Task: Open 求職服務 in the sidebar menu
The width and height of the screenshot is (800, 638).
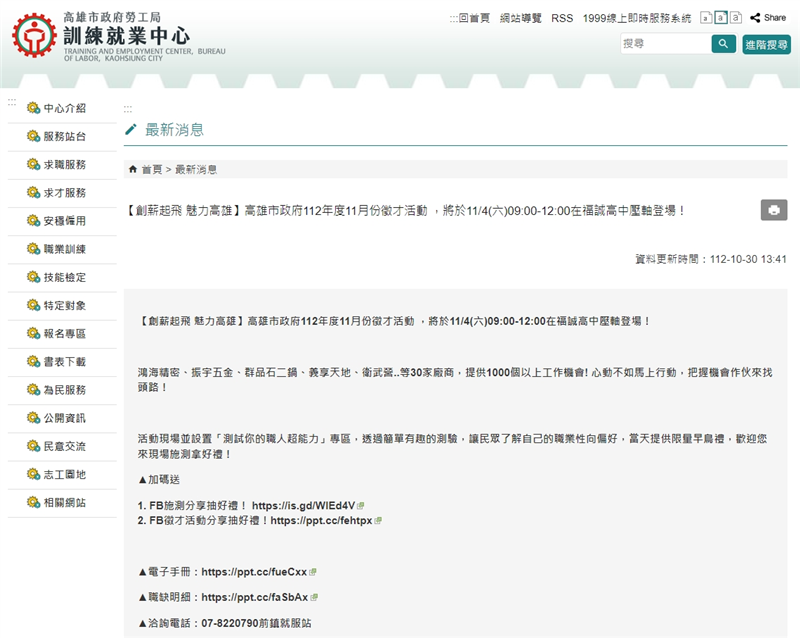Action: tap(65, 164)
